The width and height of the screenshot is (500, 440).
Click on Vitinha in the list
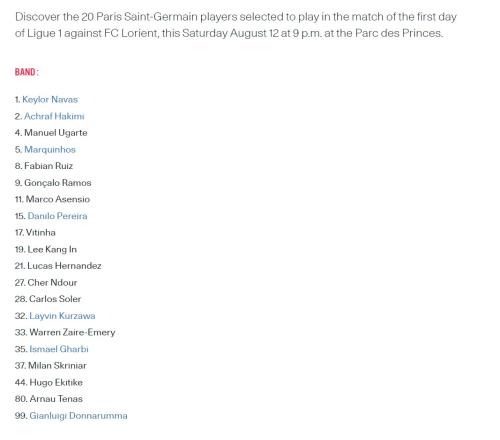[x=35, y=232]
